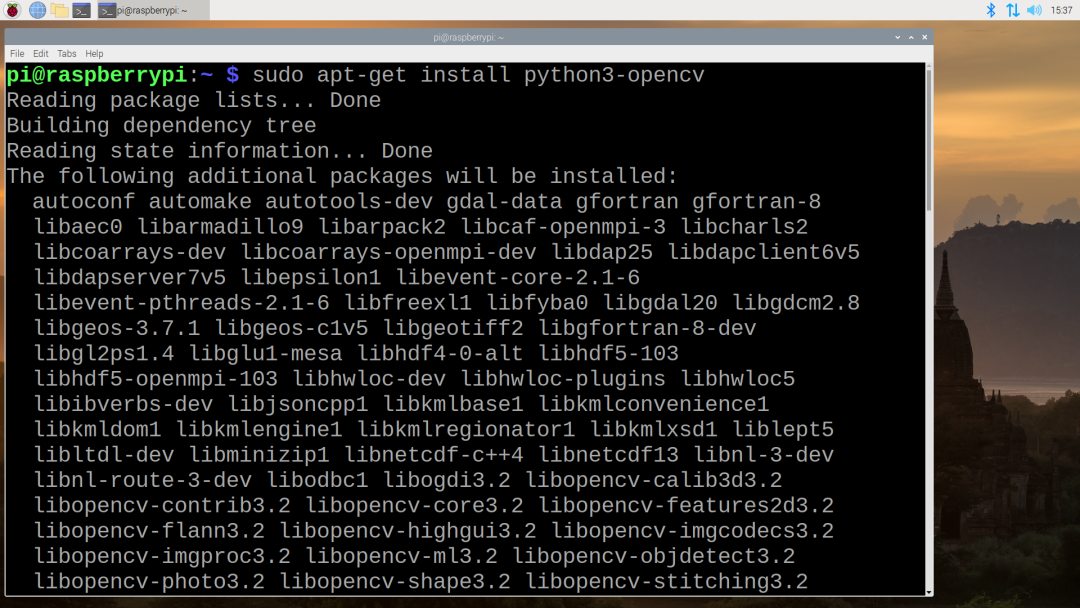Maximize the terminal window
This screenshot has height=608, width=1080.
coord(910,37)
